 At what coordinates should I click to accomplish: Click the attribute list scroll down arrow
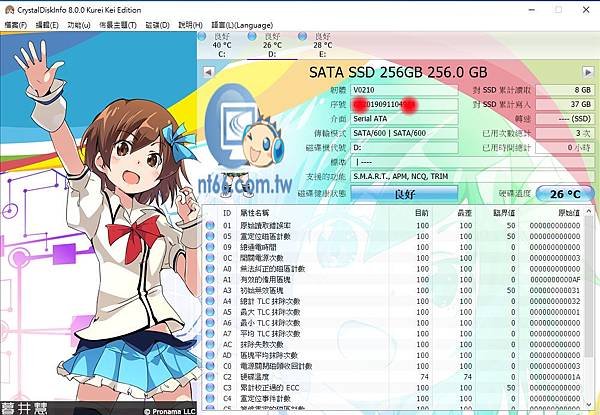pyautogui.click(x=589, y=404)
